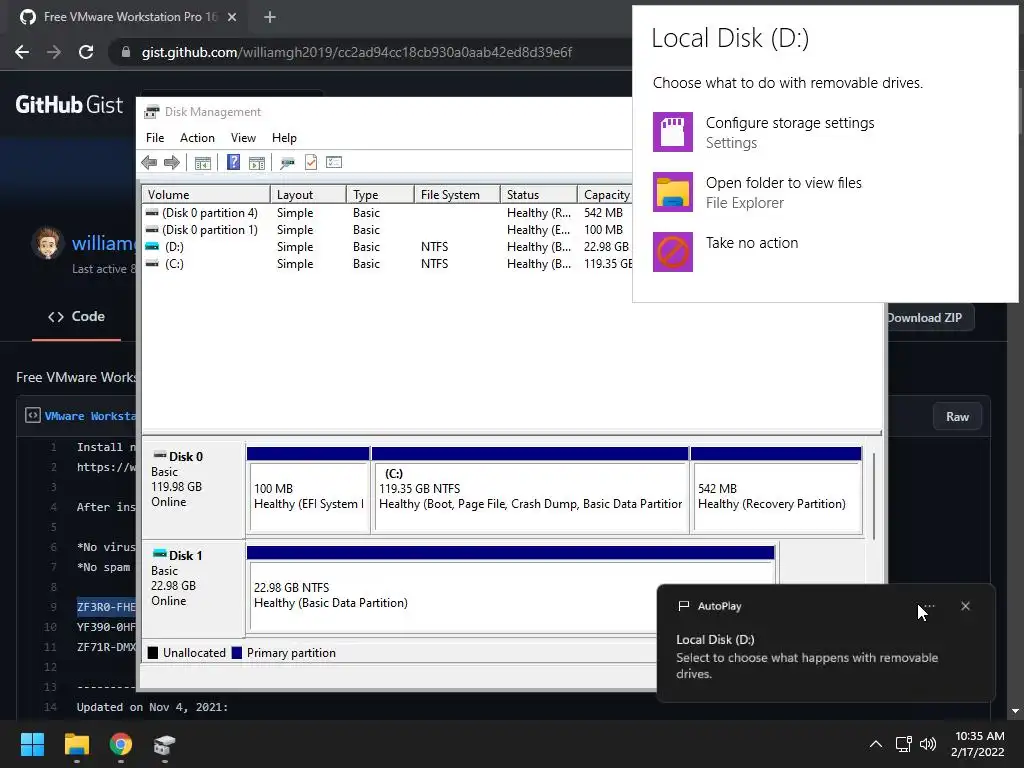Click the Back arrow in Disk Management toolbar

point(149,163)
